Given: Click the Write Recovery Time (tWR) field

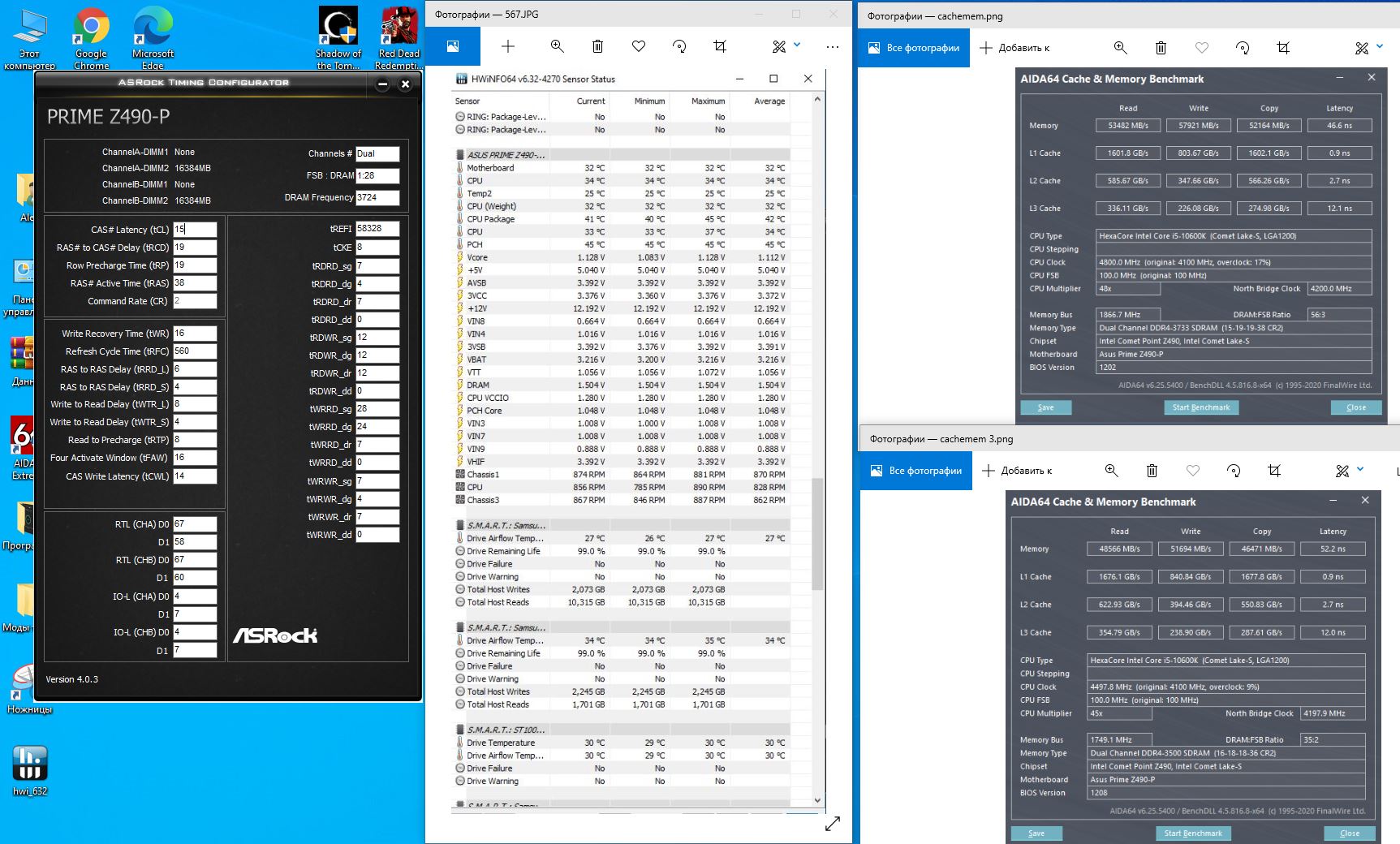Looking at the screenshot, I should point(195,334).
